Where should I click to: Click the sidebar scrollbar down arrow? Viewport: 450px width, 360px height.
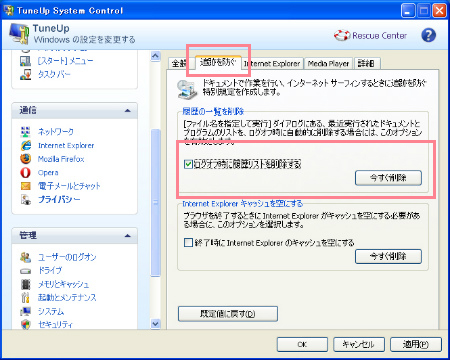(x=156, y=324)
